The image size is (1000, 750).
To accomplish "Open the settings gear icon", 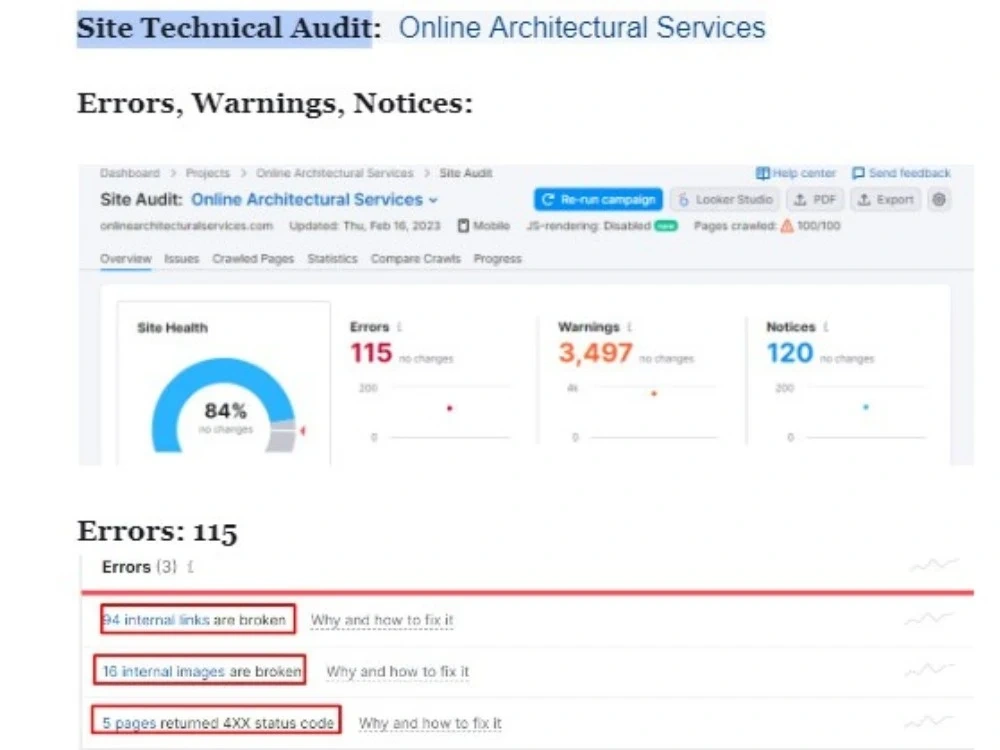I will 939,200.
